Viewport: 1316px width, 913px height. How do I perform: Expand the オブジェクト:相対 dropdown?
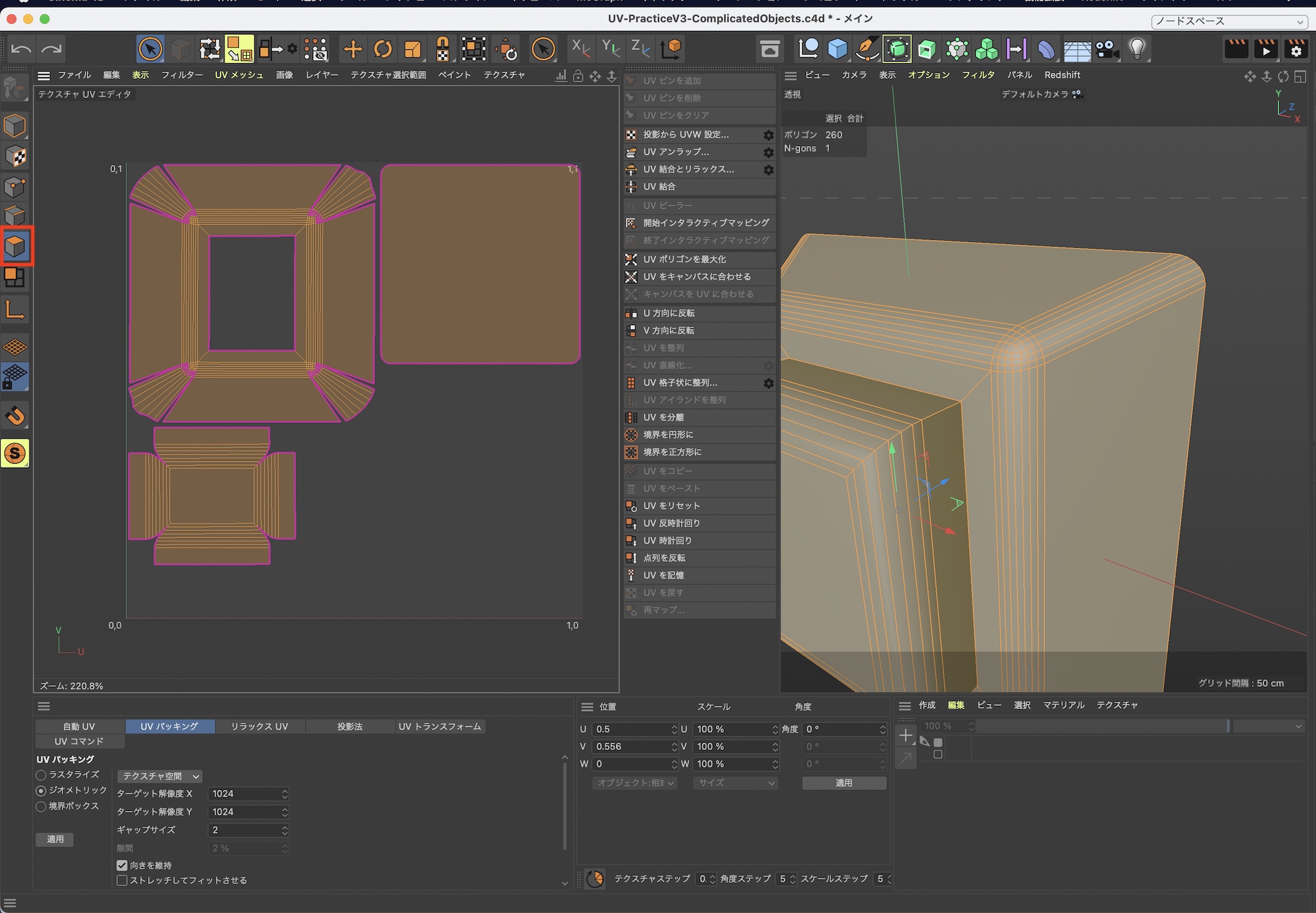tap(634, 783)
